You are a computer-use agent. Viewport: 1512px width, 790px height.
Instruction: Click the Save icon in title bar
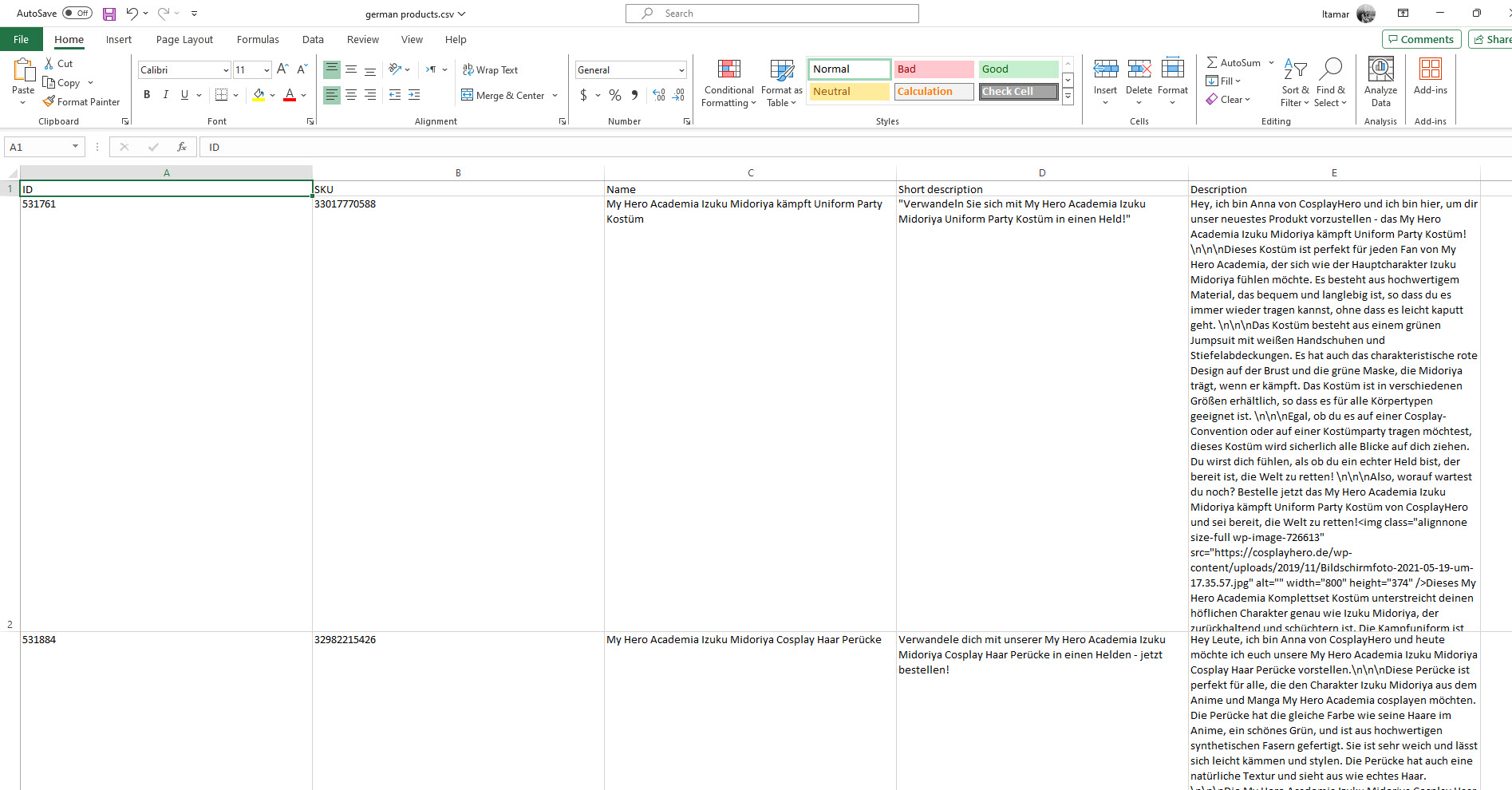coord(109,14)
